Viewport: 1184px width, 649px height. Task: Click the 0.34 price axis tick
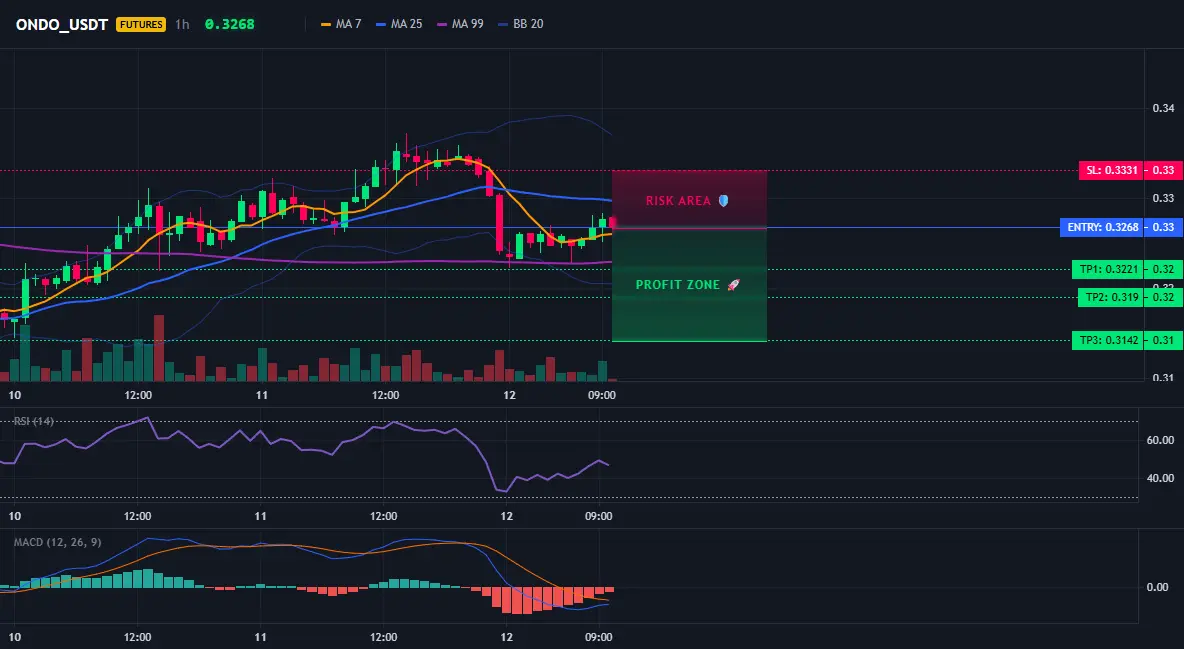click(1164, 108)
